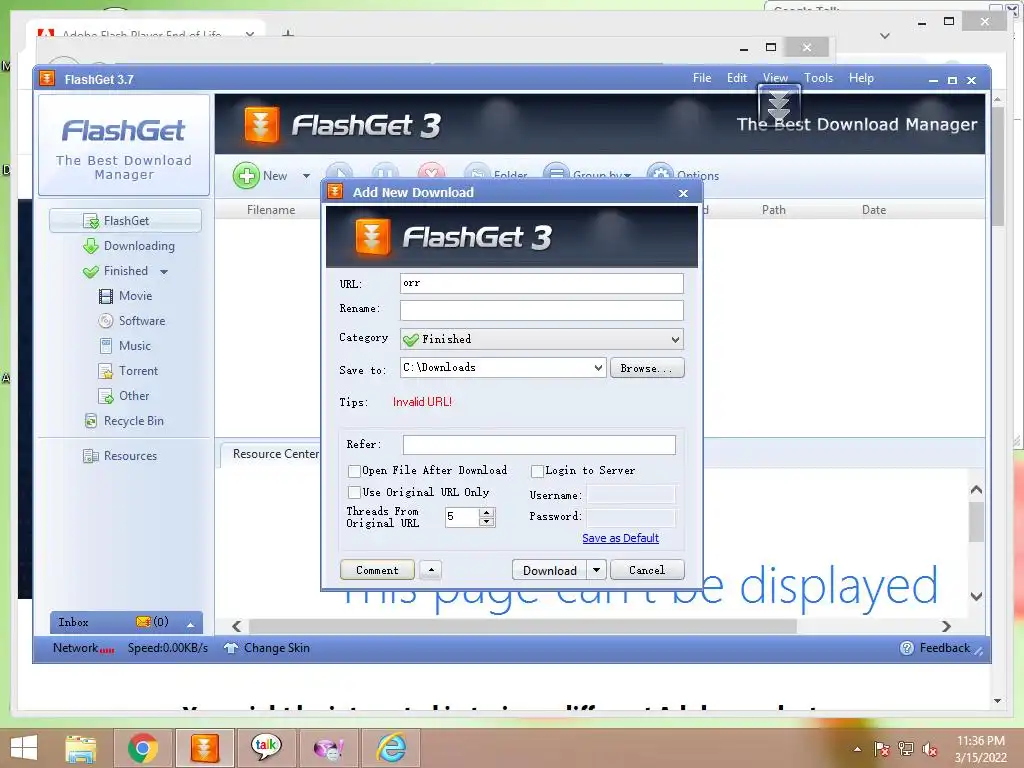
Task: Open the Help menu
Action: point(861,78)
